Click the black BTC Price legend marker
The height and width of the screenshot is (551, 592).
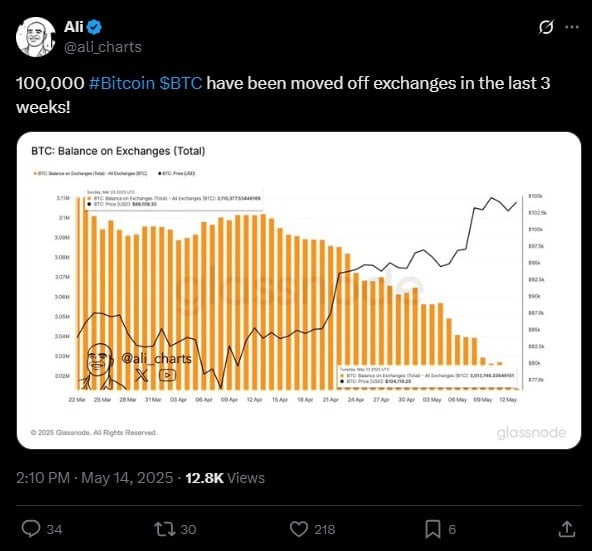160,173
